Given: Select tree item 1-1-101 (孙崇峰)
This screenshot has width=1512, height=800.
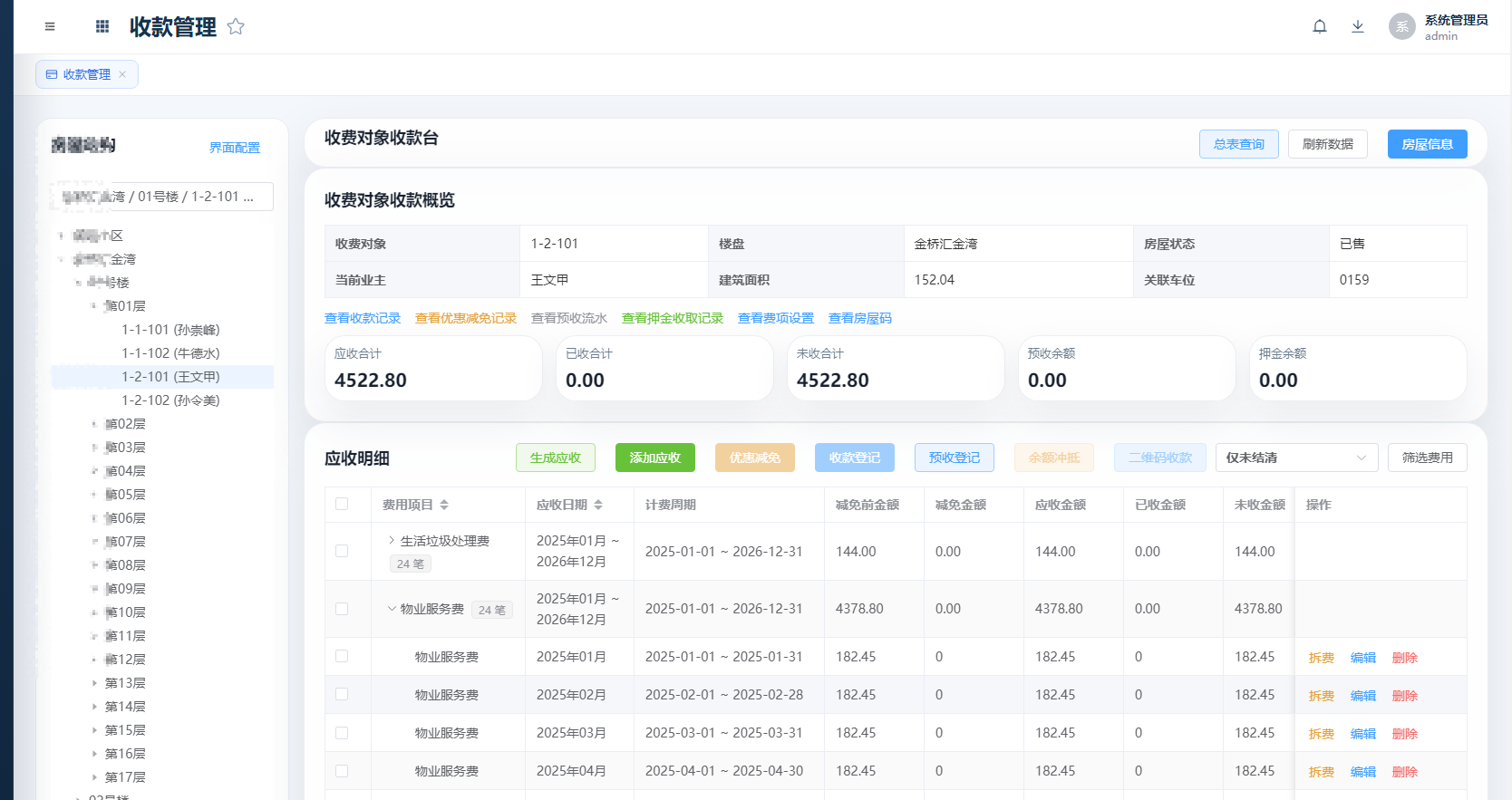Looking at the screenshot, I should [170, 330].
